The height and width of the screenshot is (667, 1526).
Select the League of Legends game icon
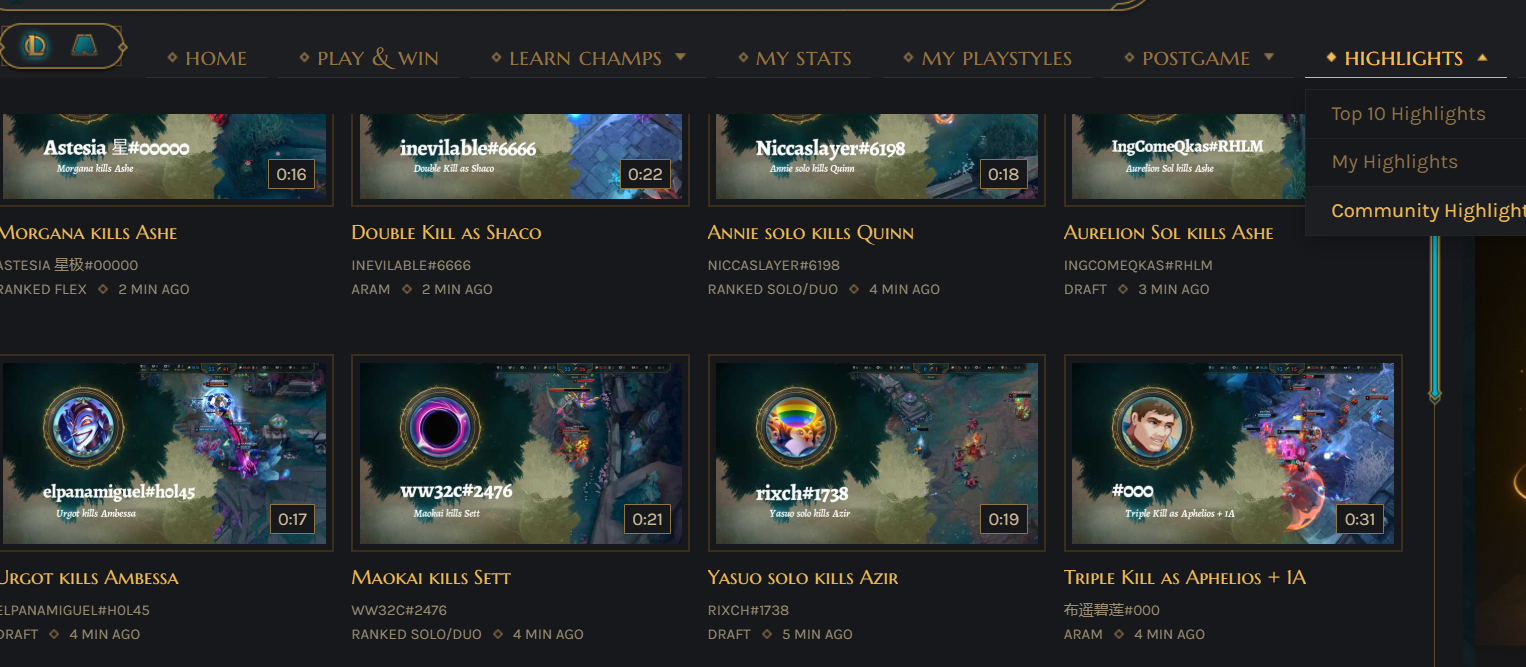coord(35,45)
